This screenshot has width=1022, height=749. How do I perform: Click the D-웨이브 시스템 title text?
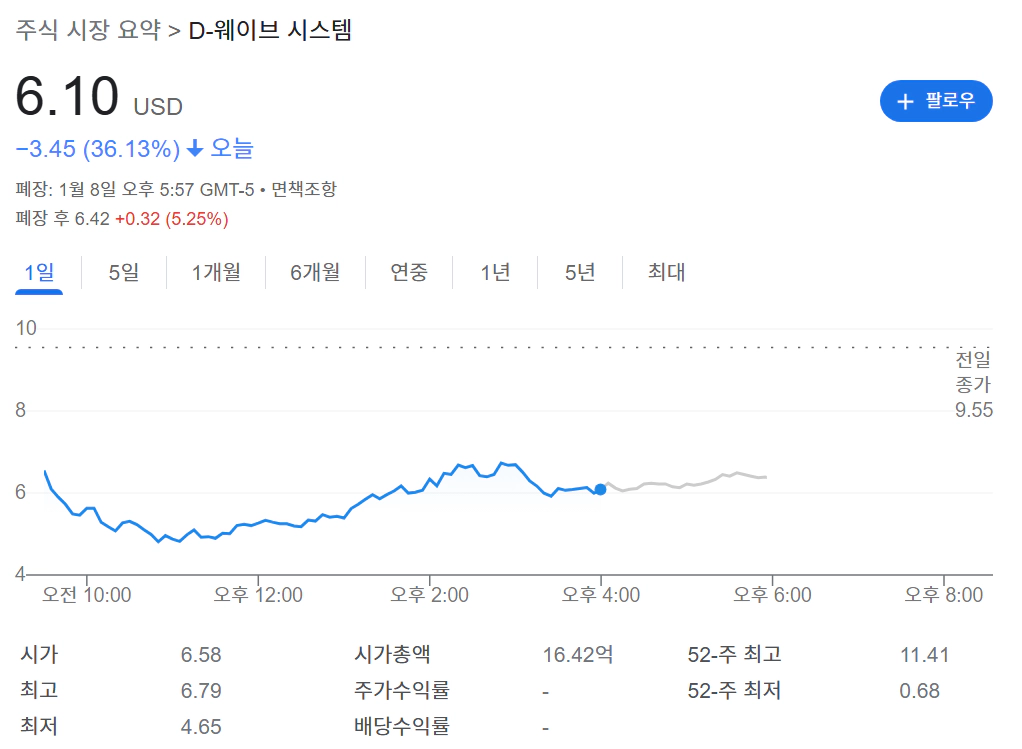[270, 30]
